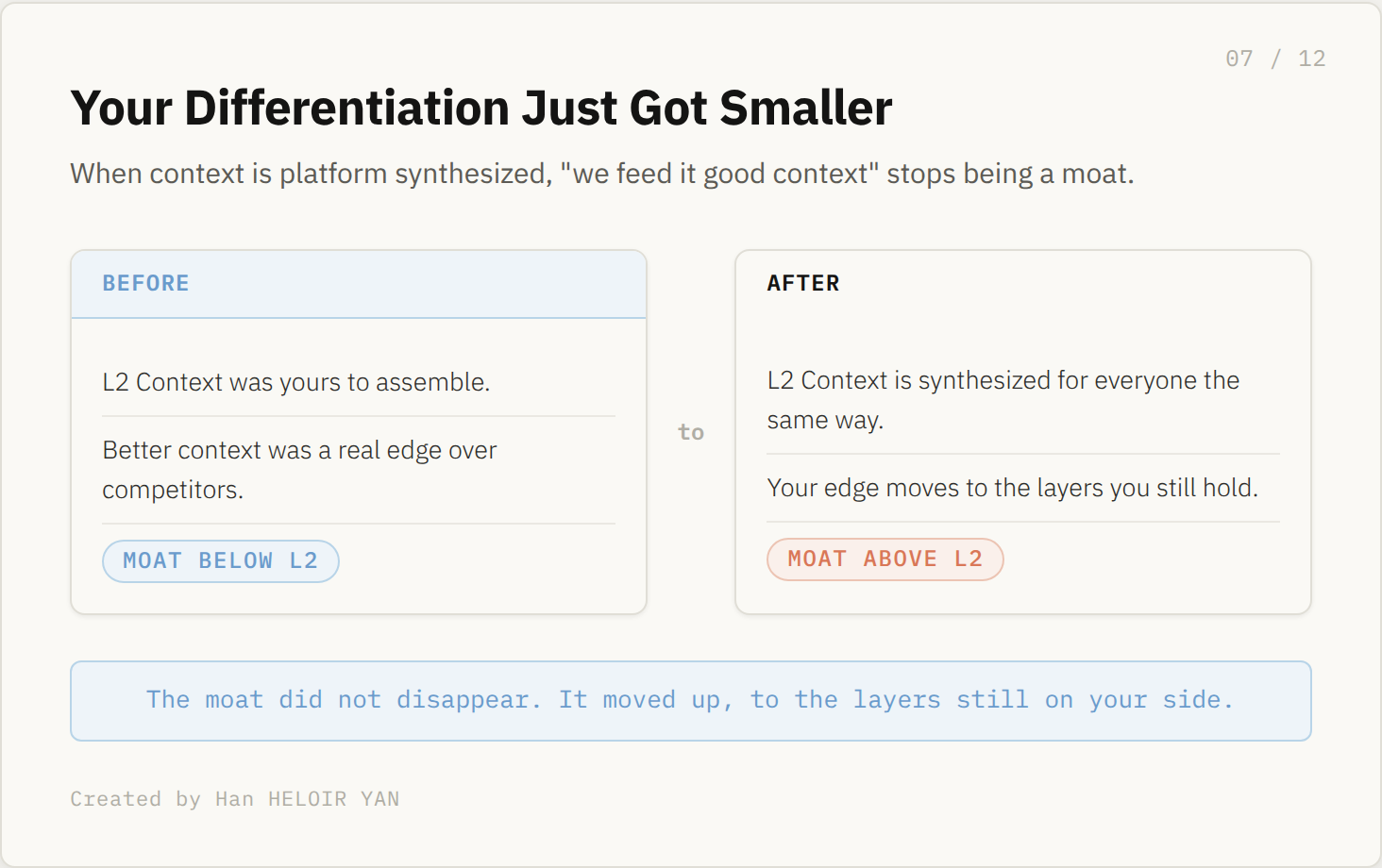Click the MOAT ABOVE L2 pill badge
This screenshot has width=1382, height=868.
pyautogui.click(x=885, y=559)
